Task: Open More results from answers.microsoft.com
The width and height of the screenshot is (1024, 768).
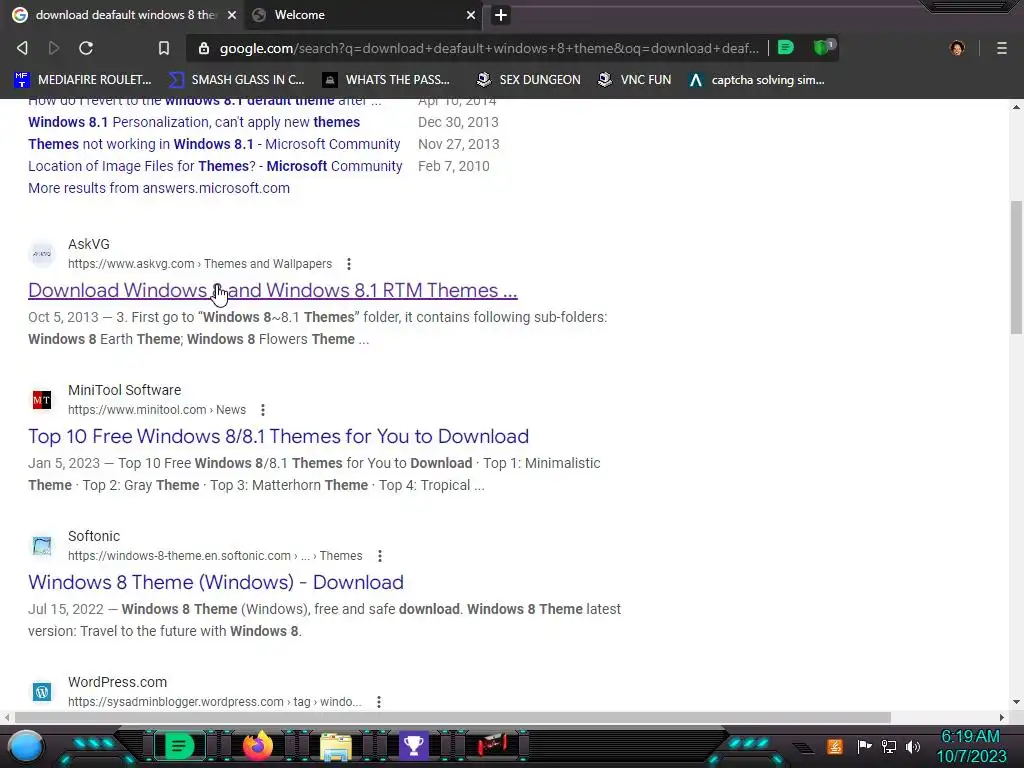Action: (x=159, y=188)
